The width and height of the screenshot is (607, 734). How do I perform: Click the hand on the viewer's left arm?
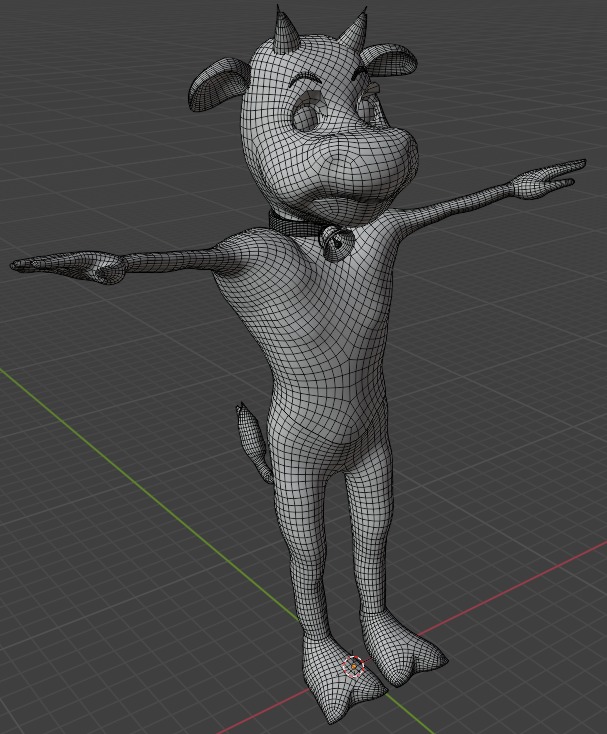[69, 267]
